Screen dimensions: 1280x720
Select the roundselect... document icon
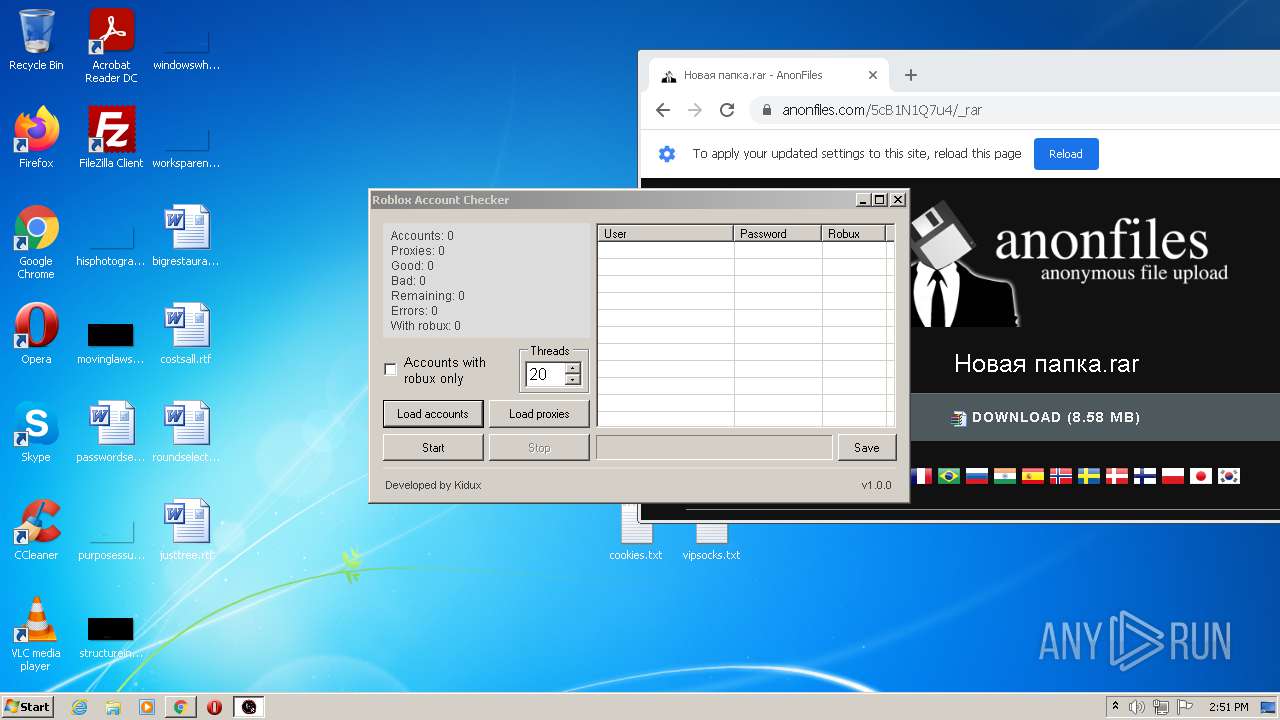[186, 432]
